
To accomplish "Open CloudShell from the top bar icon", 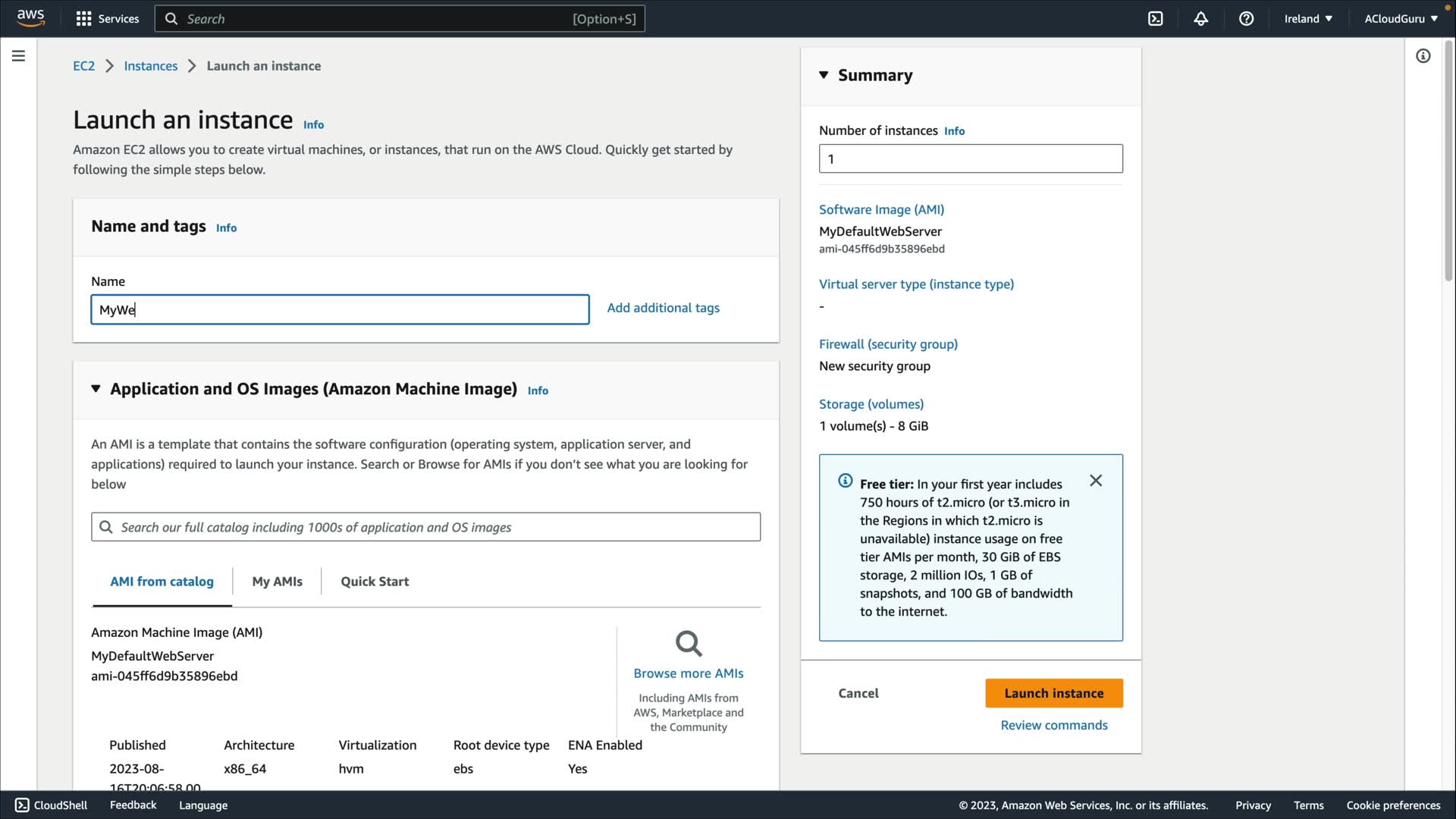I will (1155, 19).
